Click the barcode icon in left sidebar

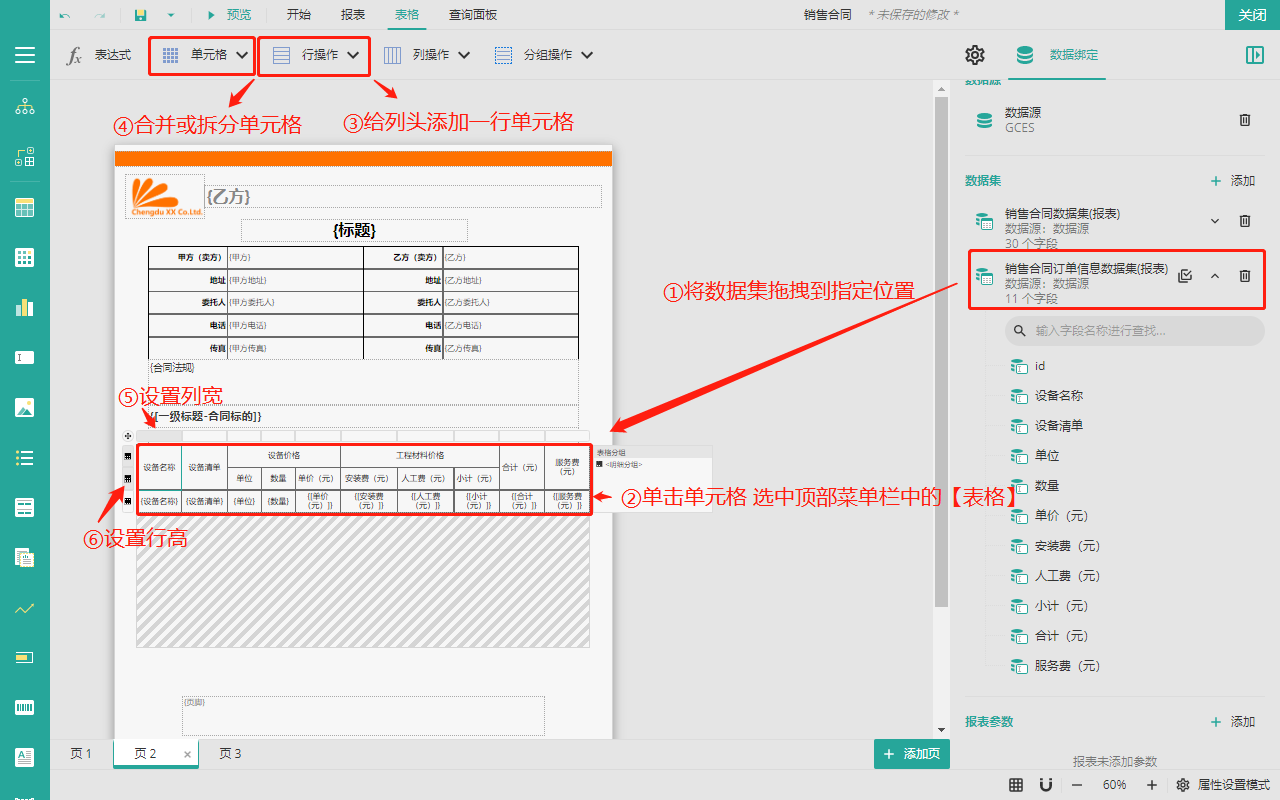25,707
